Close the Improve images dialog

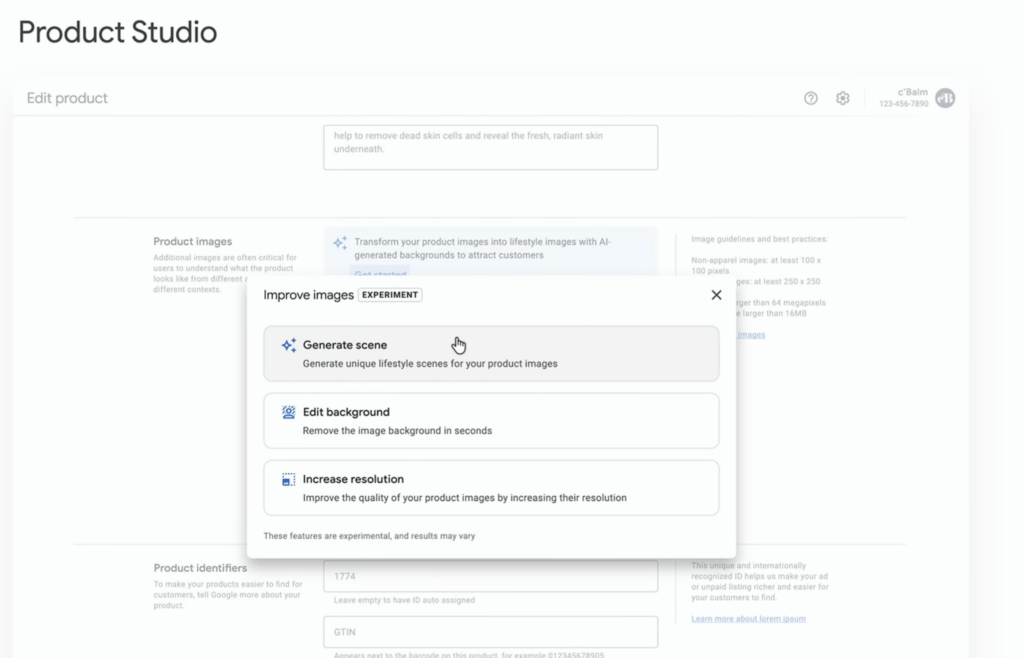pos(716,295)
